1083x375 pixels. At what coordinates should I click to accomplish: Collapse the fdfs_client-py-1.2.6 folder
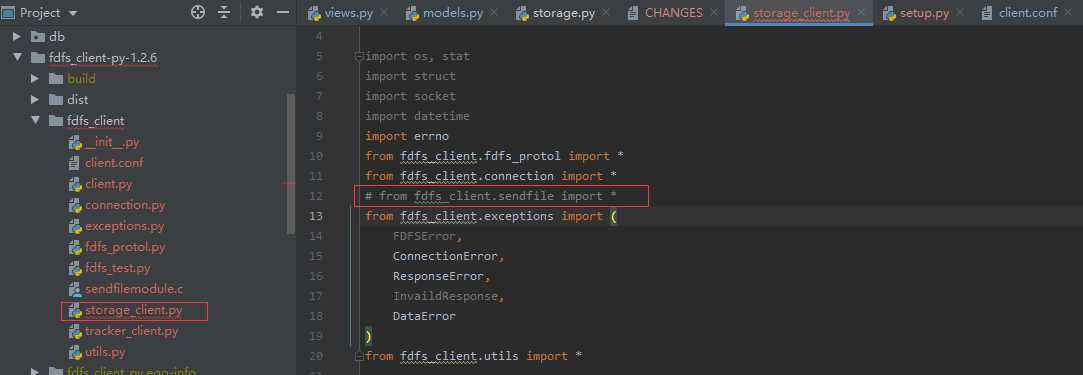pos(17,57)
